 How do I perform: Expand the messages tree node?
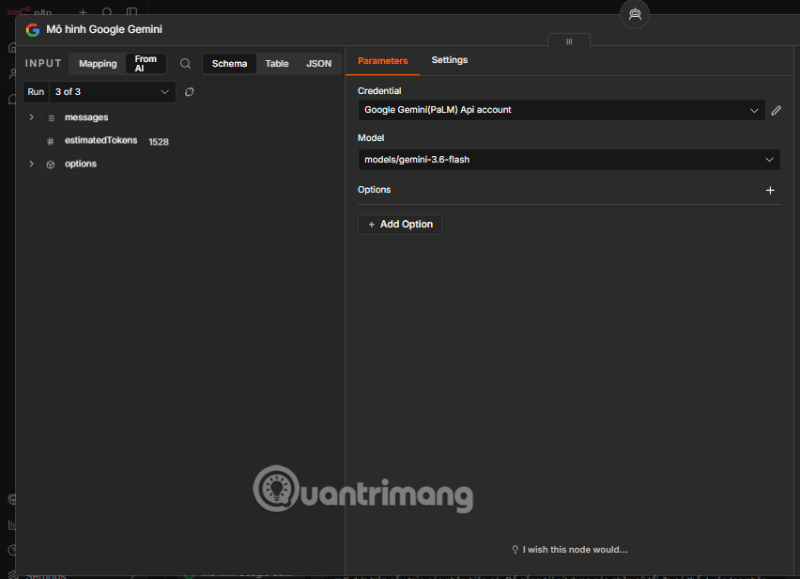click(x=32, y=117)
